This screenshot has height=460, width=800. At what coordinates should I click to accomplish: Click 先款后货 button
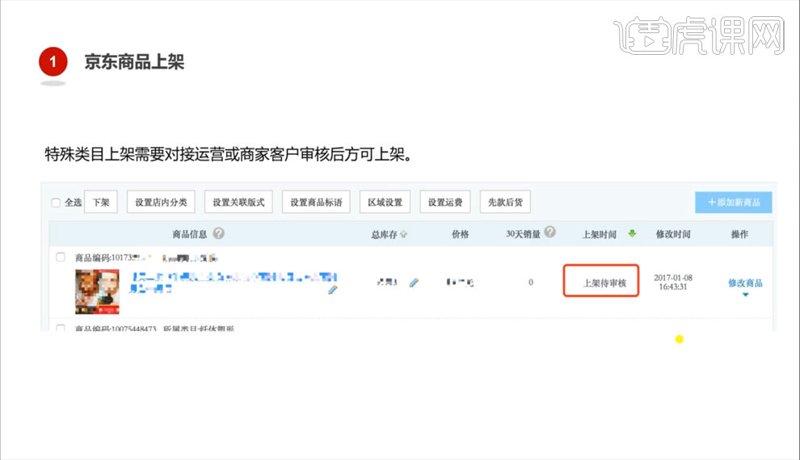coord(505,202)
